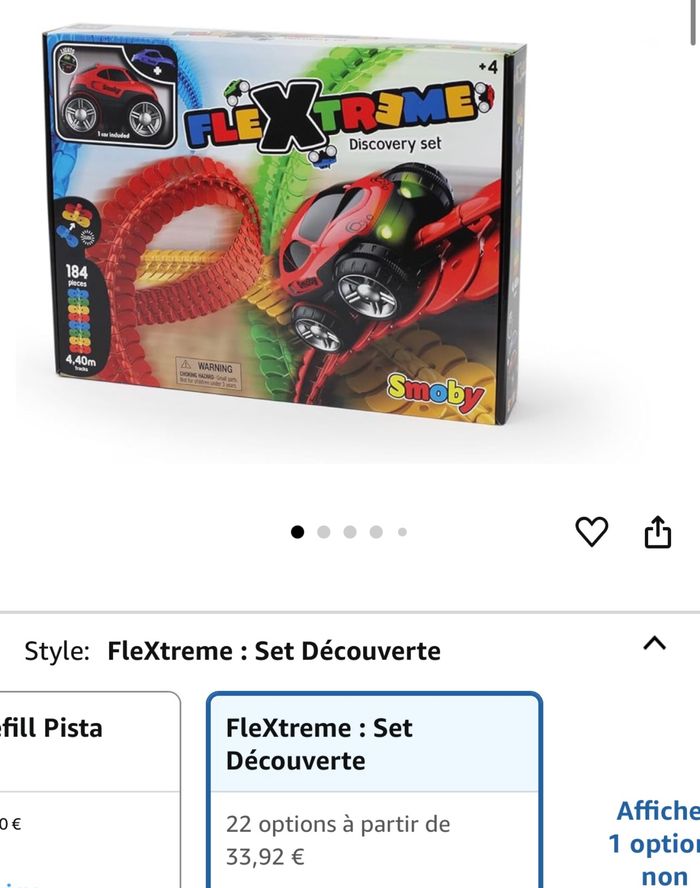This screenshot has width=700, height=888.
Task: Tap the Refill Pista price ending in 0 €
Action: point(10,824)
